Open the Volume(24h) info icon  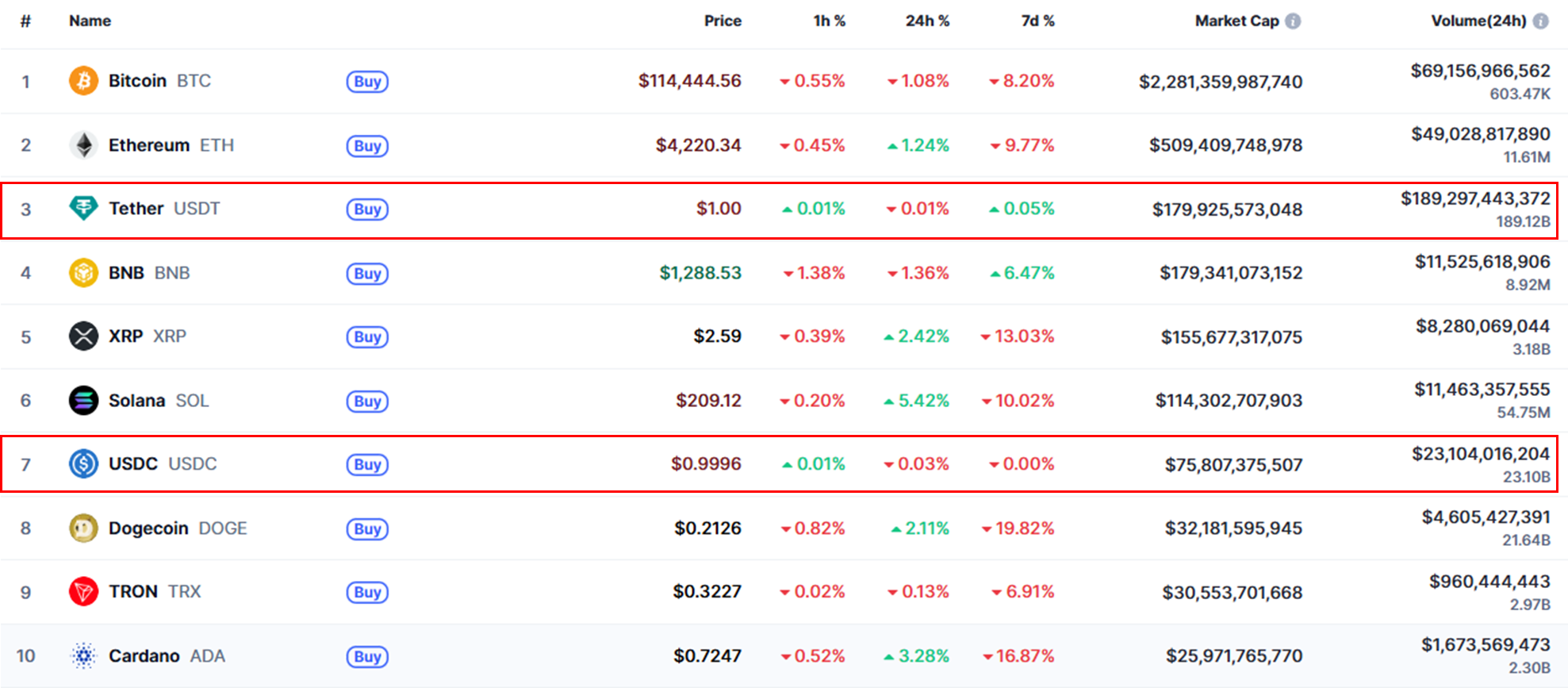point(1540,21)
